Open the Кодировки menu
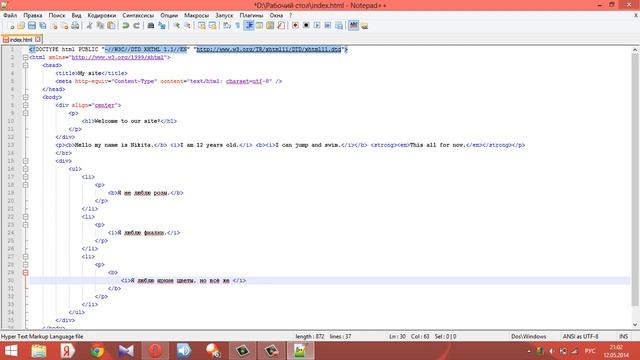The image size is (640, 360). pyautogui.click(x=102, y=15)
